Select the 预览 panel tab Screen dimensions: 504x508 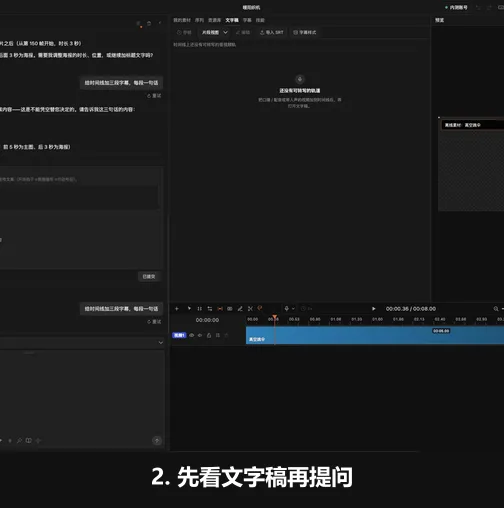click(439, 20)
